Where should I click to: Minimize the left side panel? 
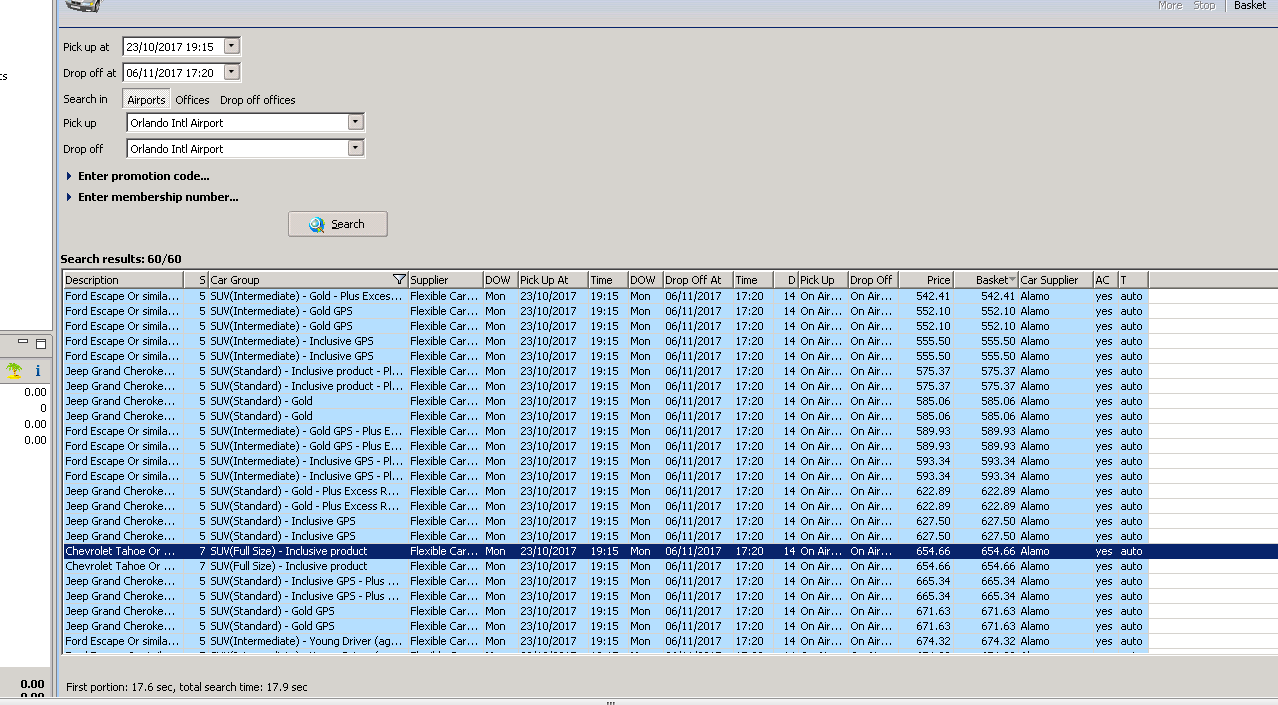pyautogui.click(x=23, y=343)
